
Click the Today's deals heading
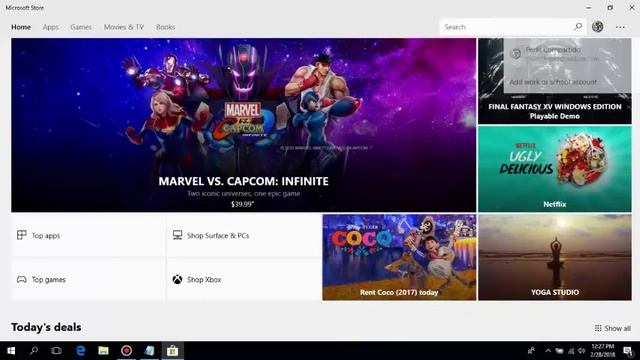46,327
